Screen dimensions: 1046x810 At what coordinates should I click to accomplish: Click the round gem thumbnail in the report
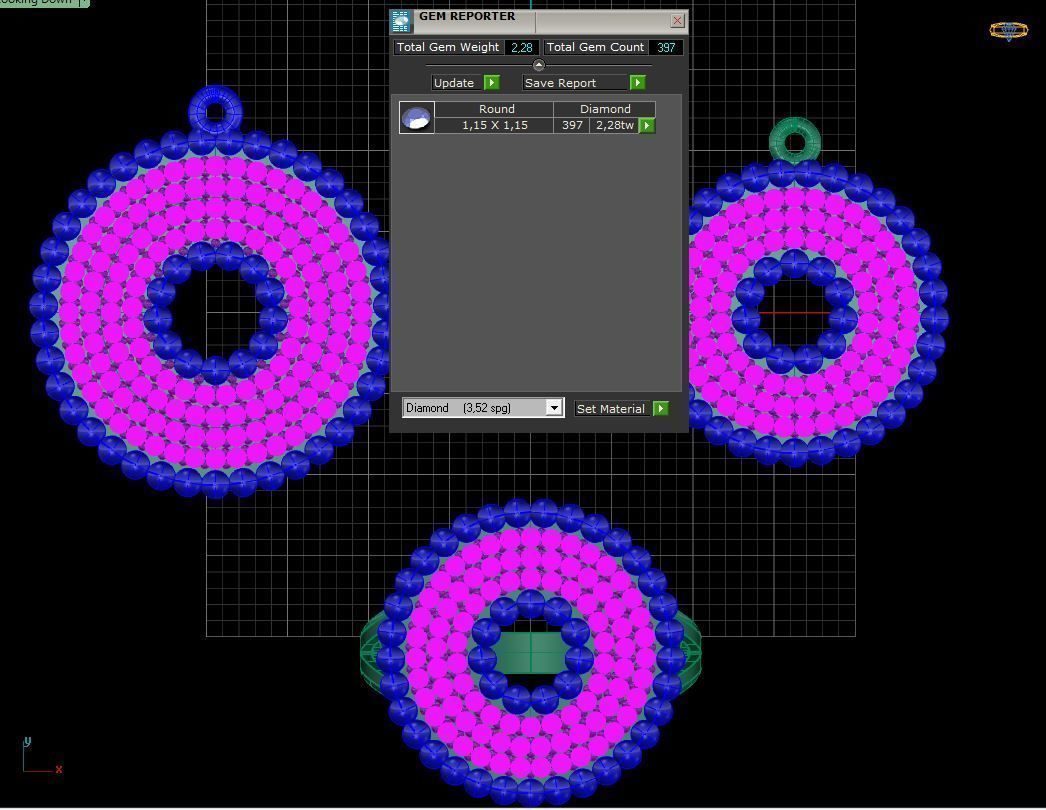417,117
